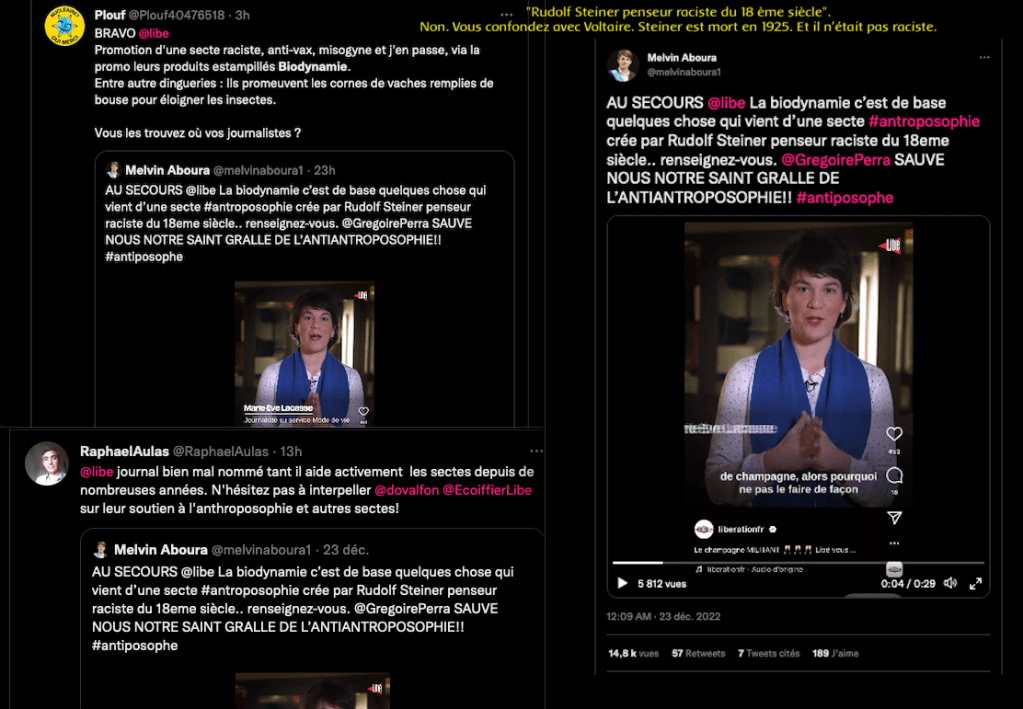
Task: Open video thumbnail in Plouf's quoted tweet
Action: 305,354
